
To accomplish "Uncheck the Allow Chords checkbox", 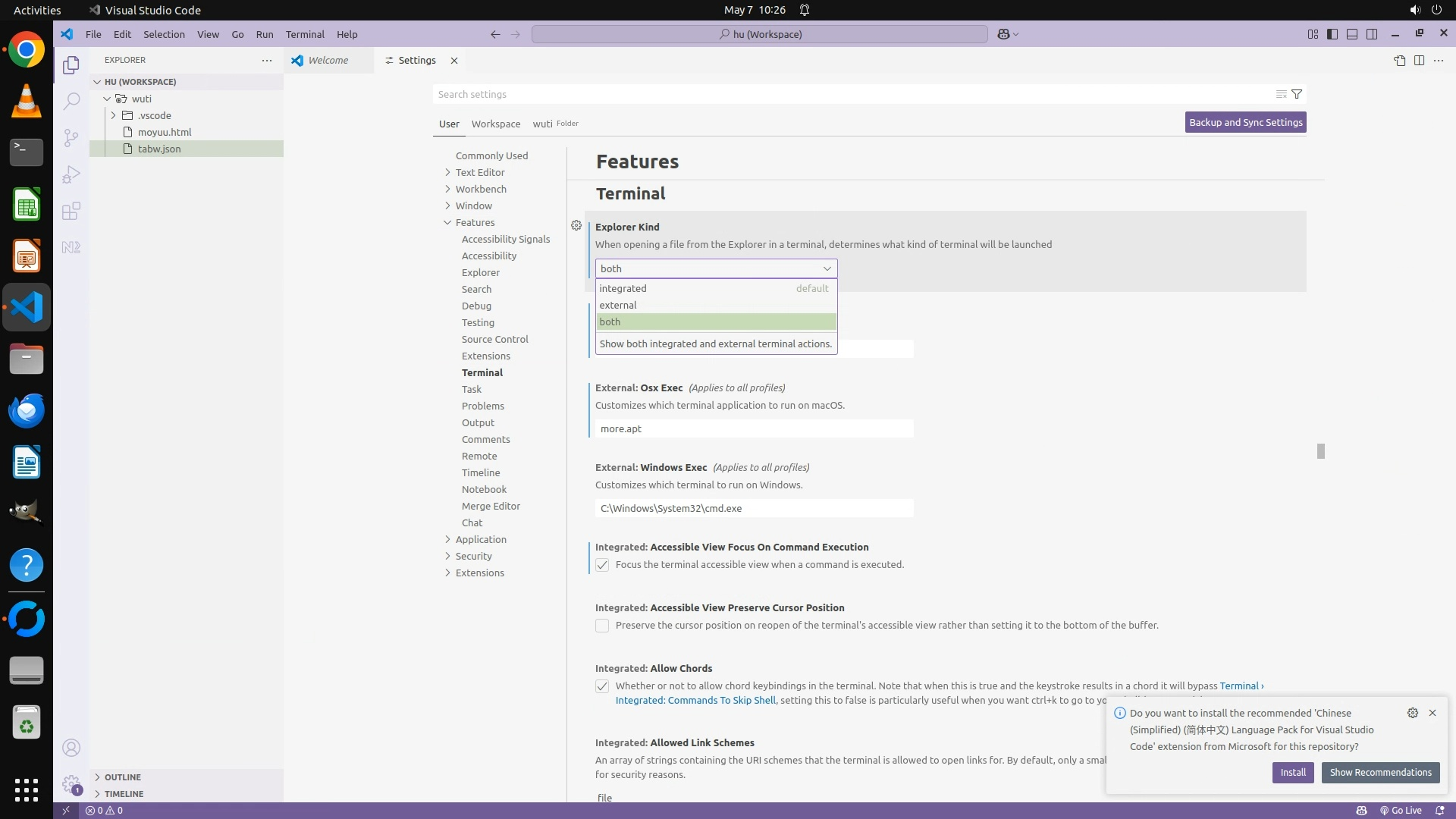I will pos(602,686).
